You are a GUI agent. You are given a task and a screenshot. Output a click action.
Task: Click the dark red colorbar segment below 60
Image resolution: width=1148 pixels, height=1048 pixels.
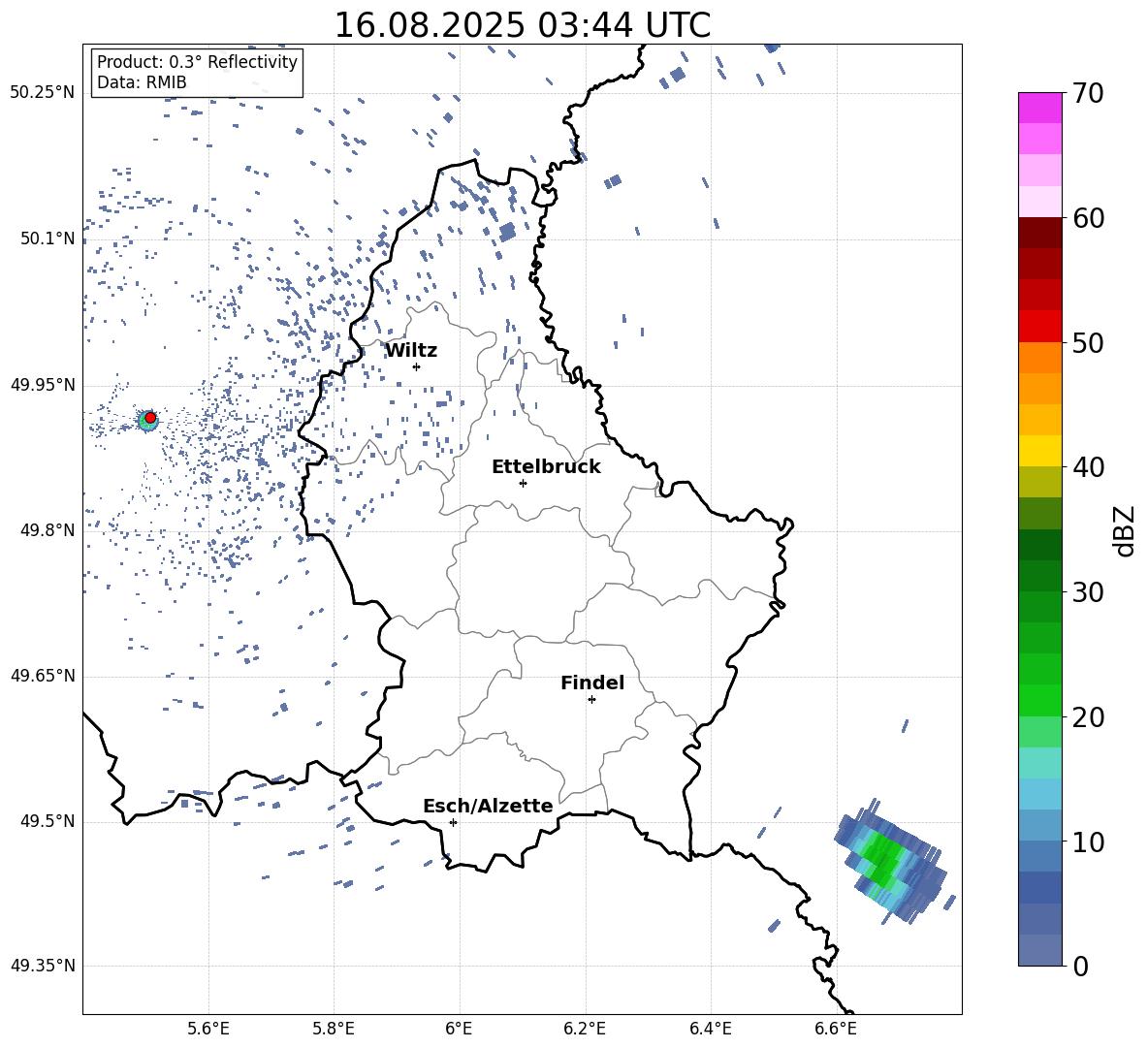point(1040,233)
